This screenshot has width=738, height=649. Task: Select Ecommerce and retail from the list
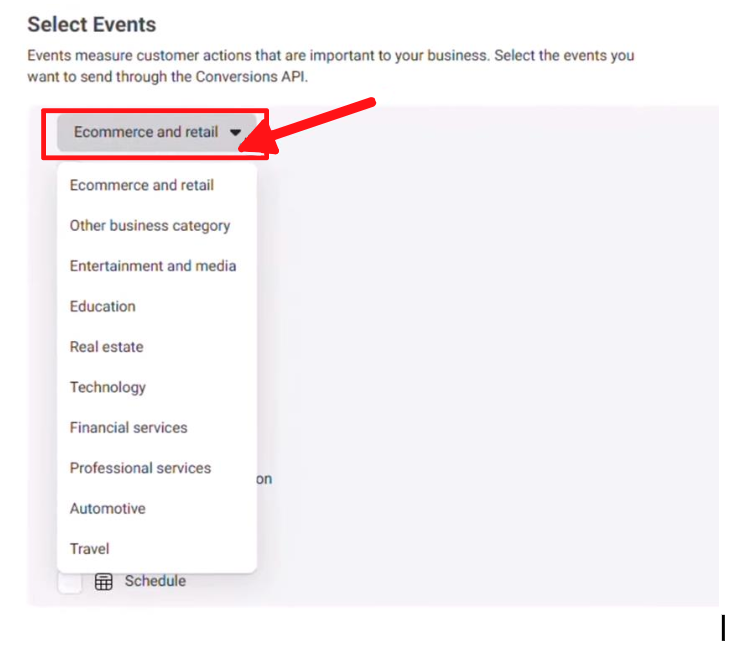coord(142,185)
